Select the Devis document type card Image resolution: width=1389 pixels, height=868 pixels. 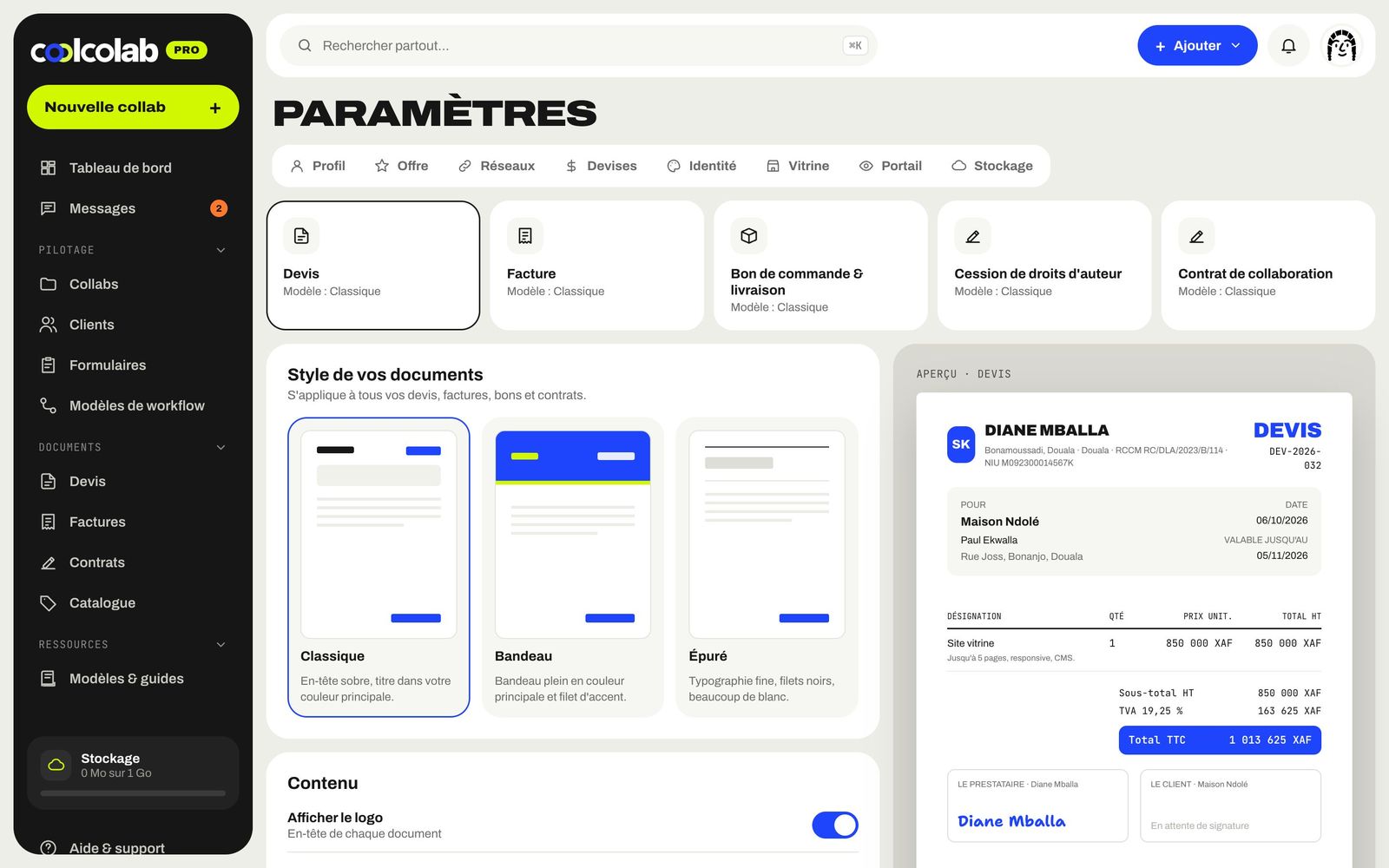[x=373, y=266]
